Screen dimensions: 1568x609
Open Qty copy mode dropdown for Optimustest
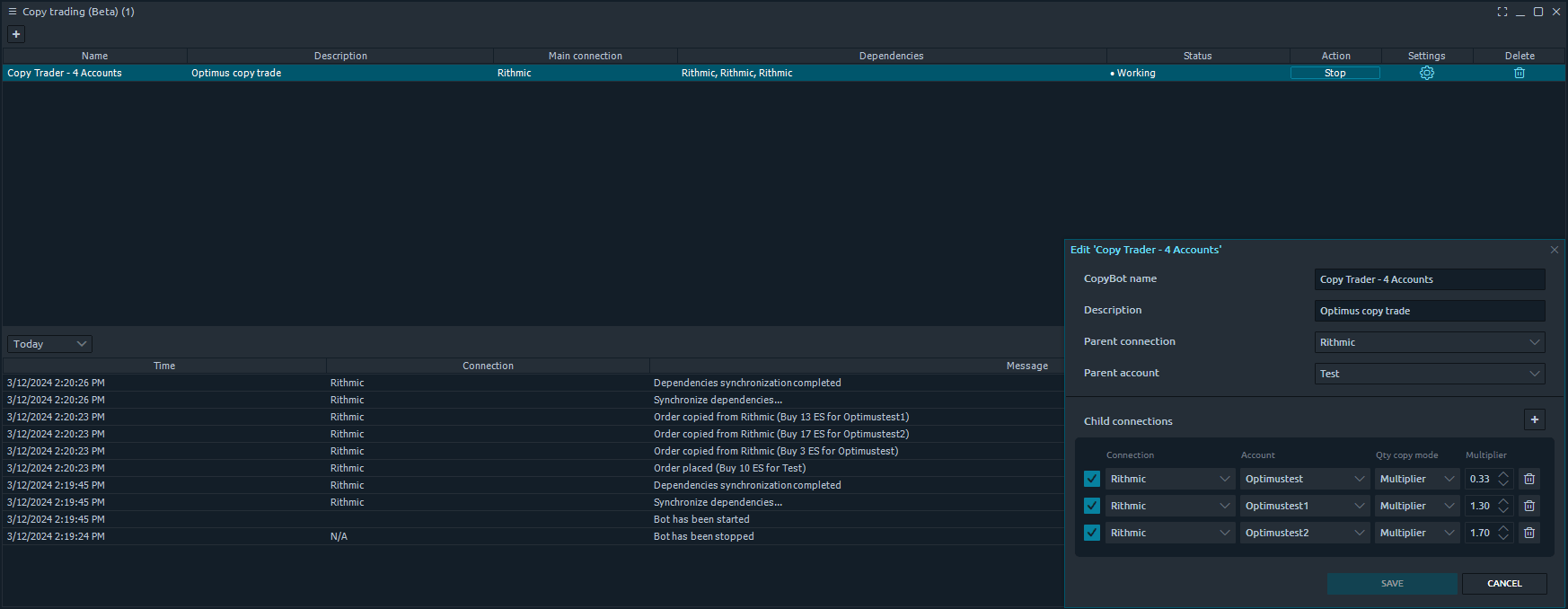[1417, 479]
